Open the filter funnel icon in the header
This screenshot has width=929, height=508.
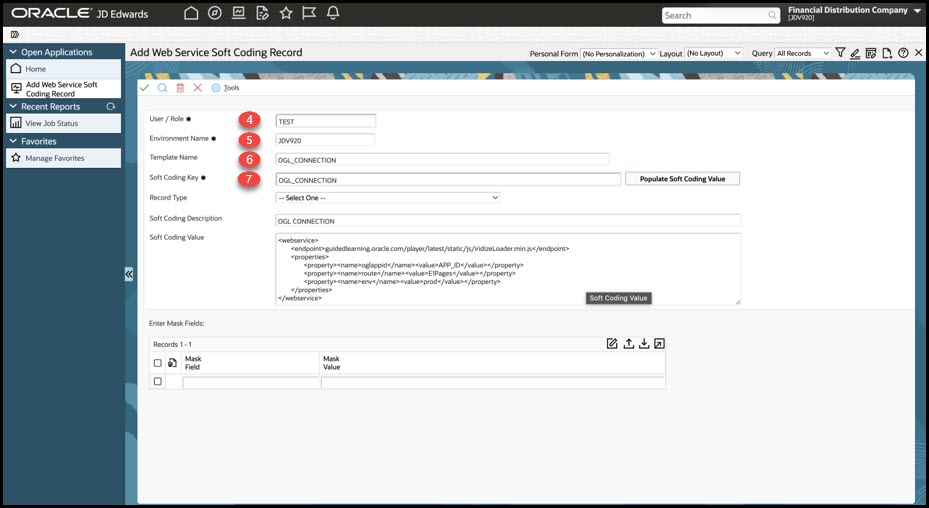tap(840, 53)
